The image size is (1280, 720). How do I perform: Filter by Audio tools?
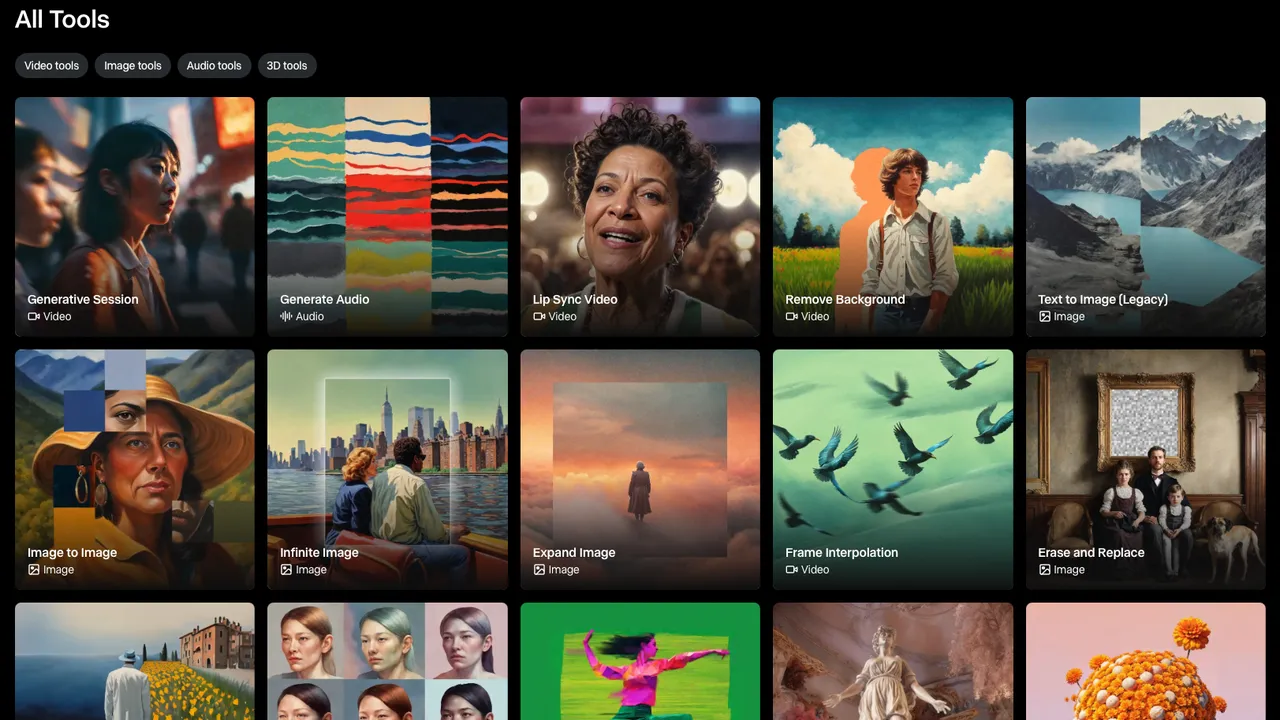(214, 66)
